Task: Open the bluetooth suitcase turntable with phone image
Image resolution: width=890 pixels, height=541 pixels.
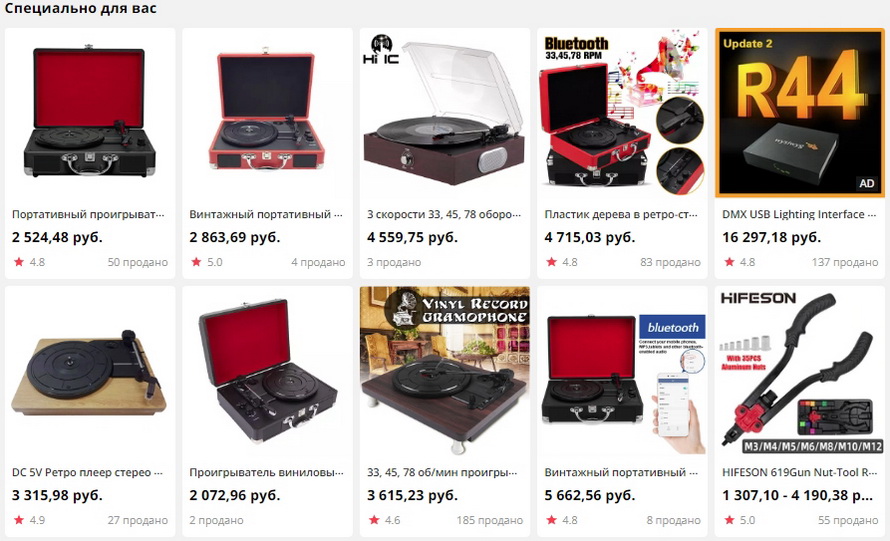Action: (x=622, y=371)
